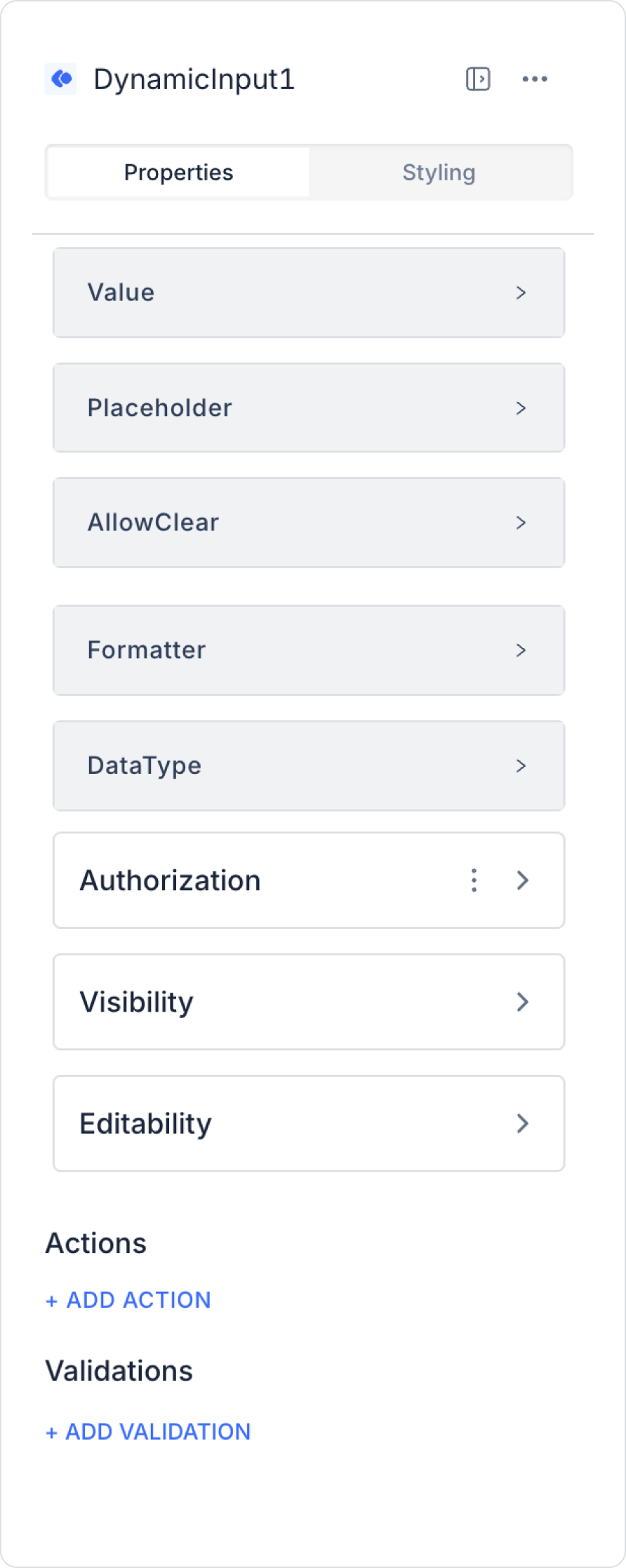Switch to the Styling tab
This screenshot has height=1568, width=626.
coord(439,173)
